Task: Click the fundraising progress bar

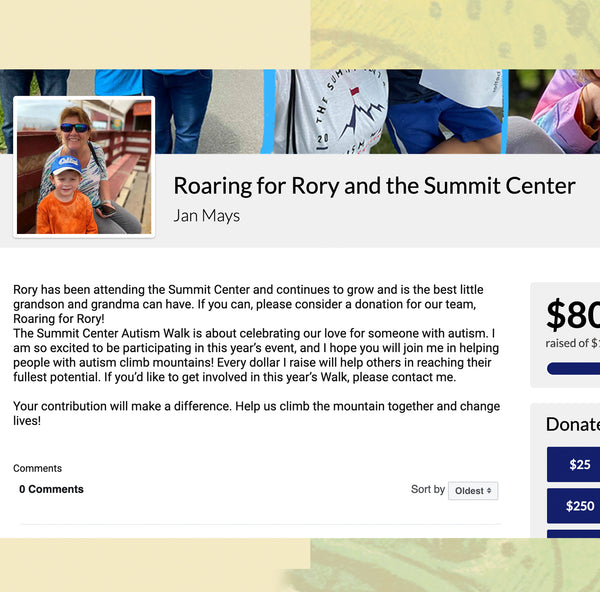Action: (575, 369)
